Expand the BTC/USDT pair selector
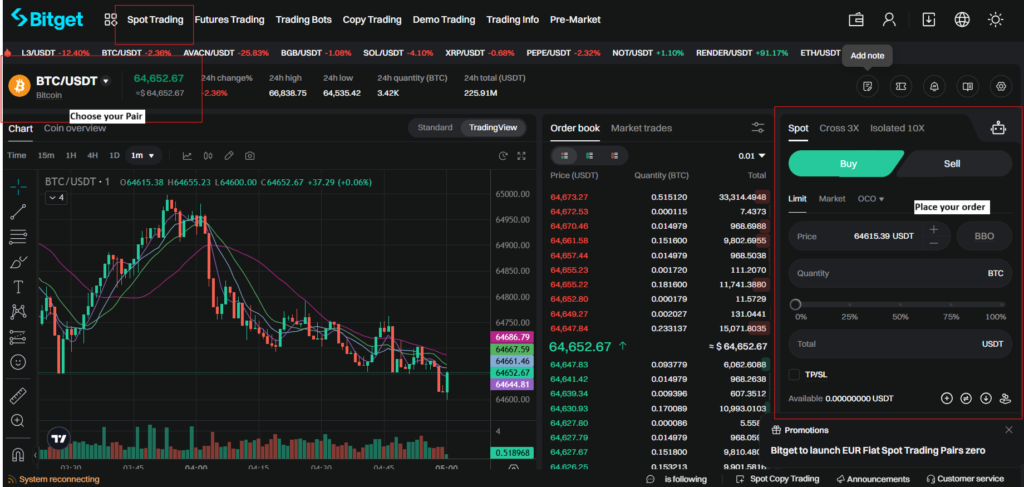This screenshot has height=487, width=1024. pyautogui.click(x=106, y=81)
